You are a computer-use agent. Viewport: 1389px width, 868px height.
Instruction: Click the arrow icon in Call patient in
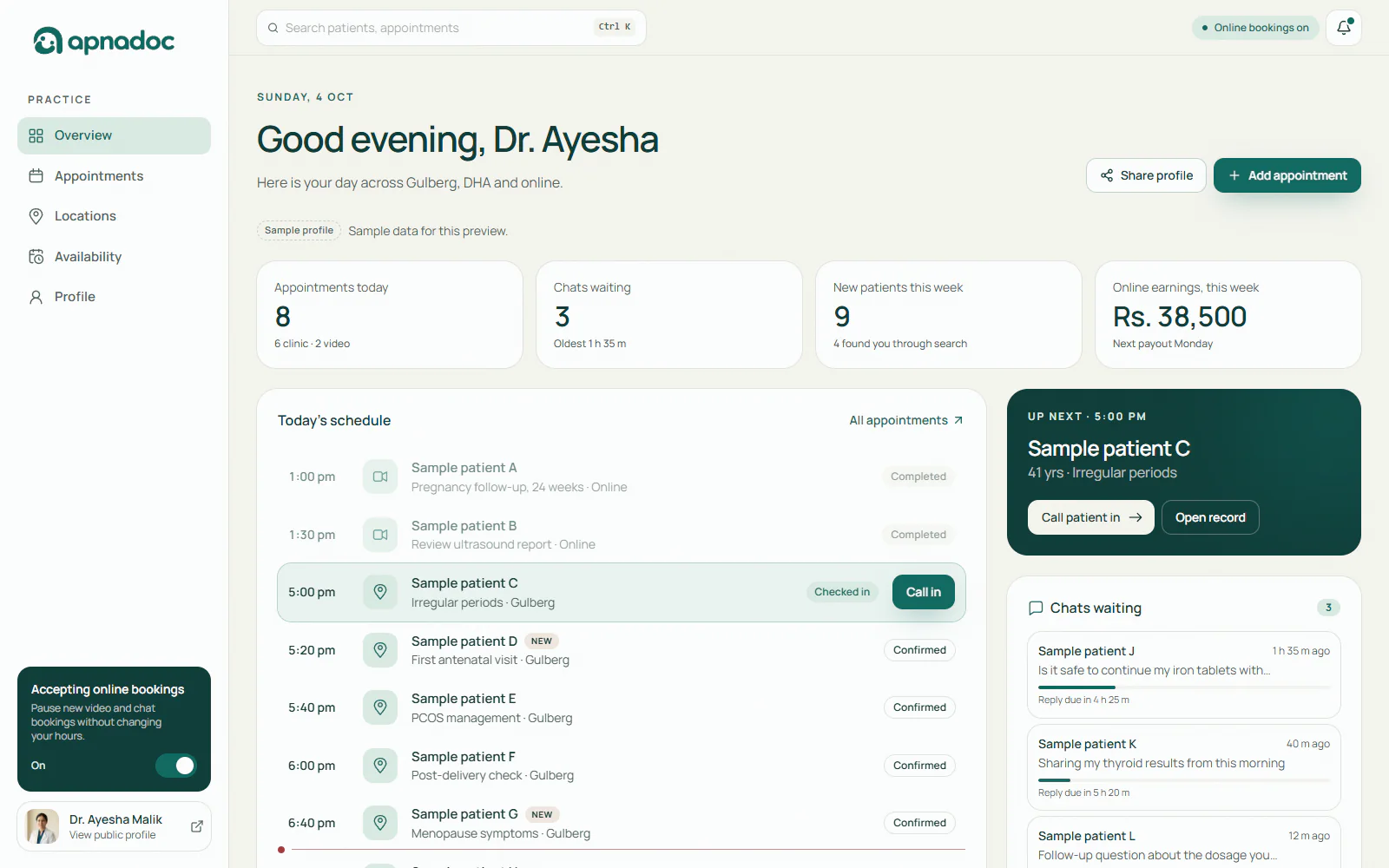point(1136,517)
